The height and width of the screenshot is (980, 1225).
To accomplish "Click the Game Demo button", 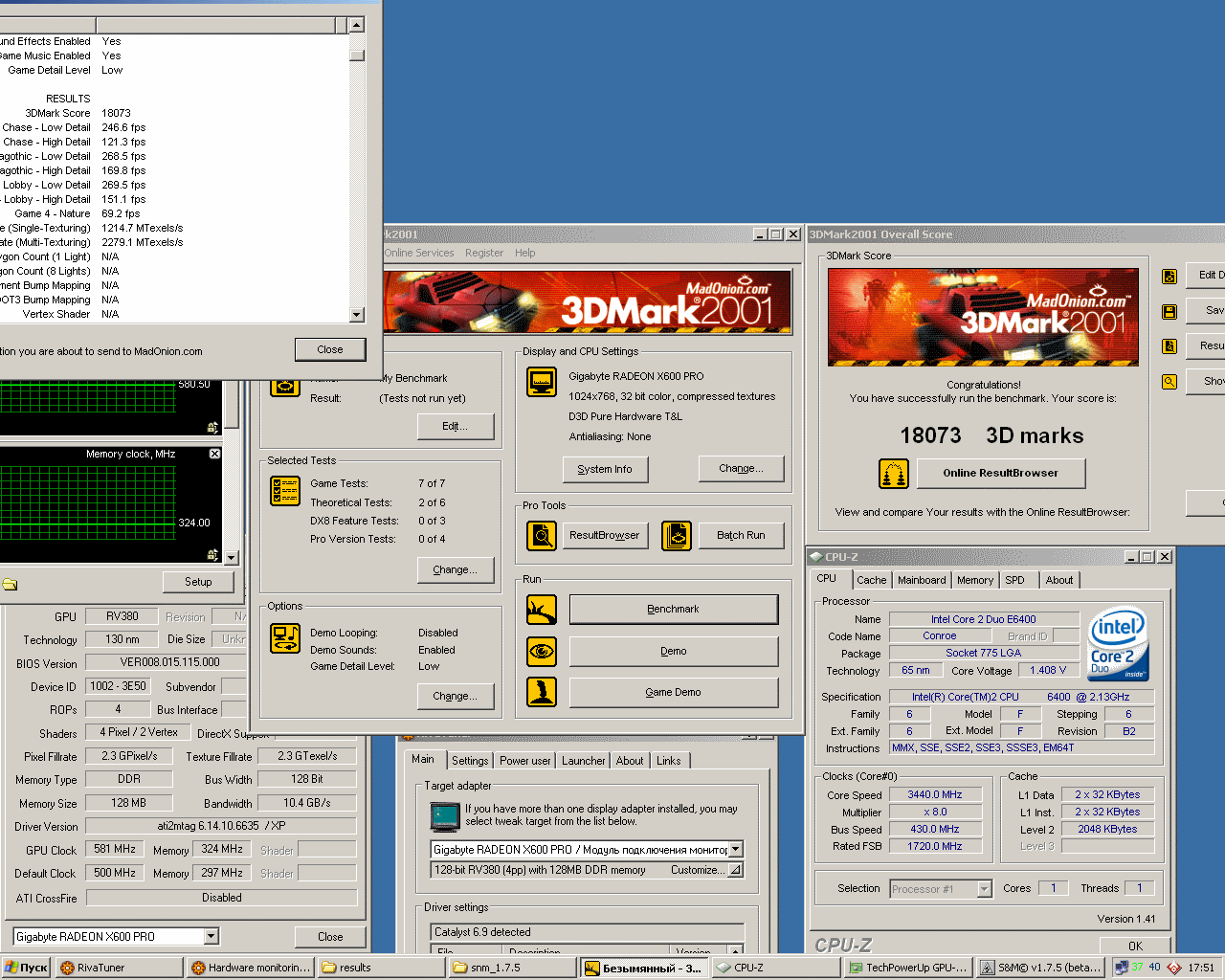I will click(674, 693).
